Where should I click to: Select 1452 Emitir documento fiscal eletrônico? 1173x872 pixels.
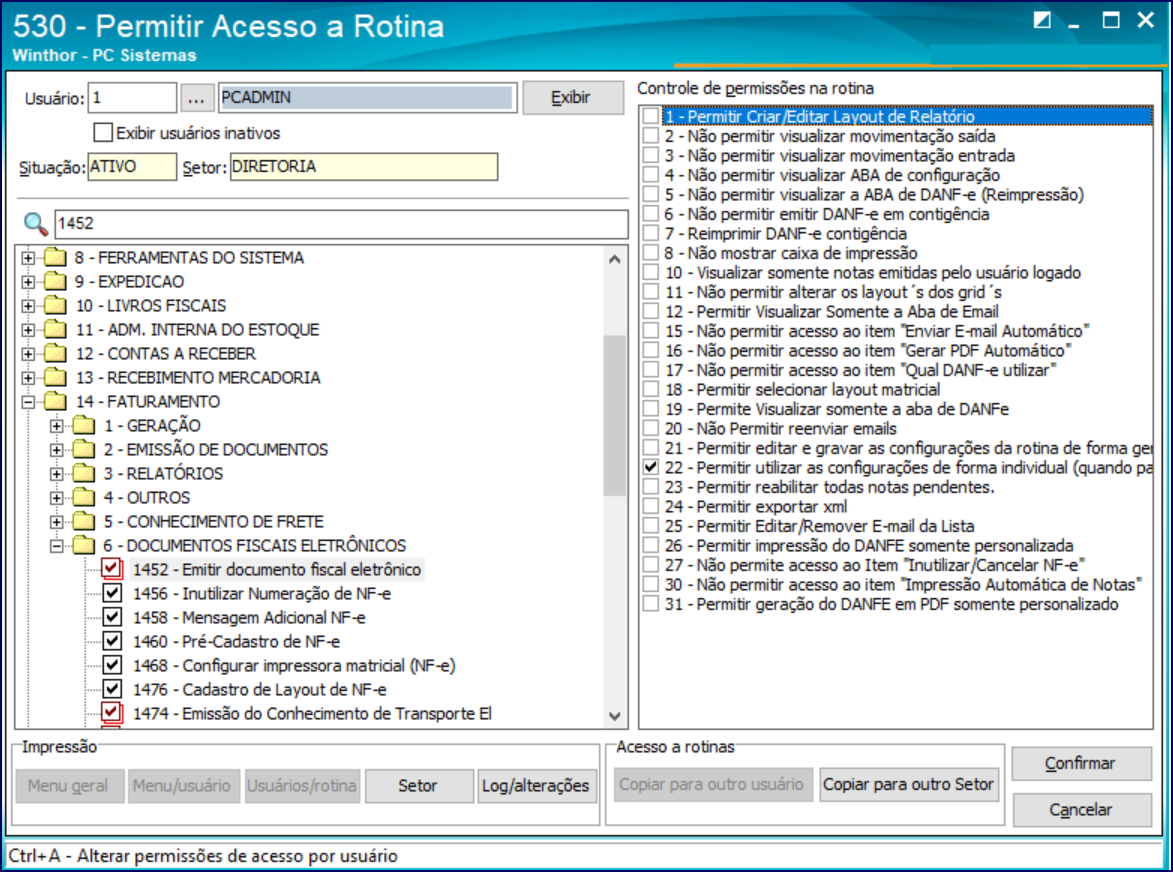point(277,569)
